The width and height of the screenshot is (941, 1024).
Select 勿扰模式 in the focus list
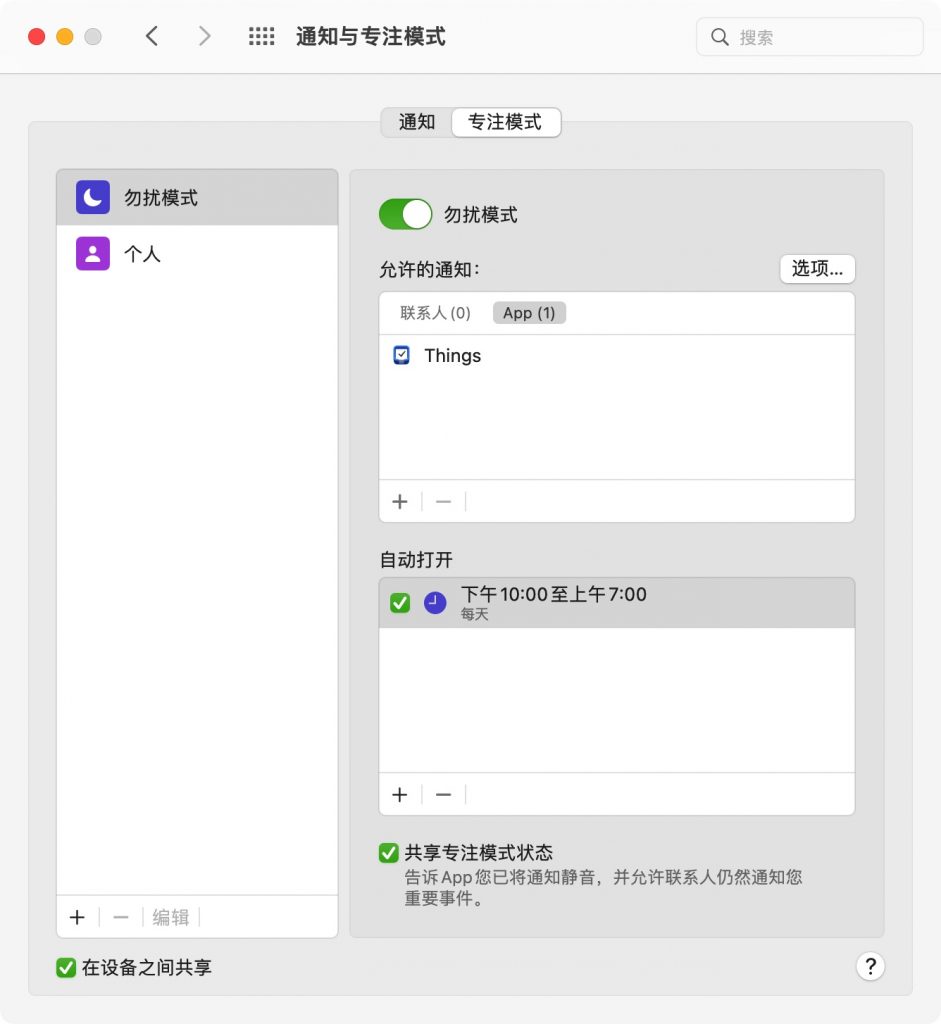(x=197, y=197)
